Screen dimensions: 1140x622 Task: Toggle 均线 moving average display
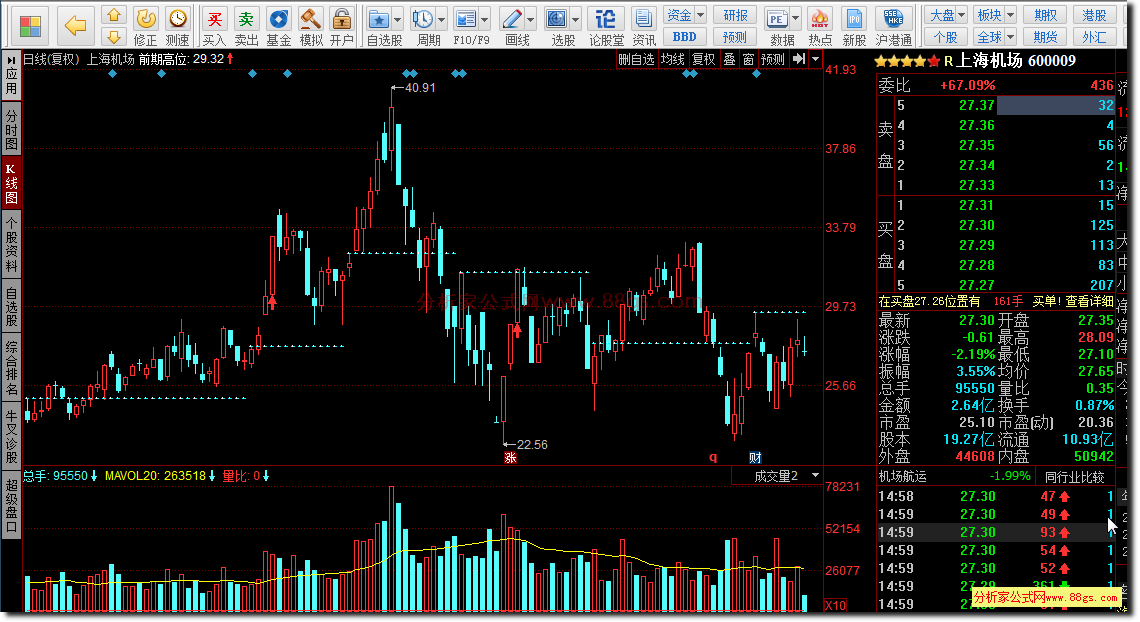click(x=673, y=59)
